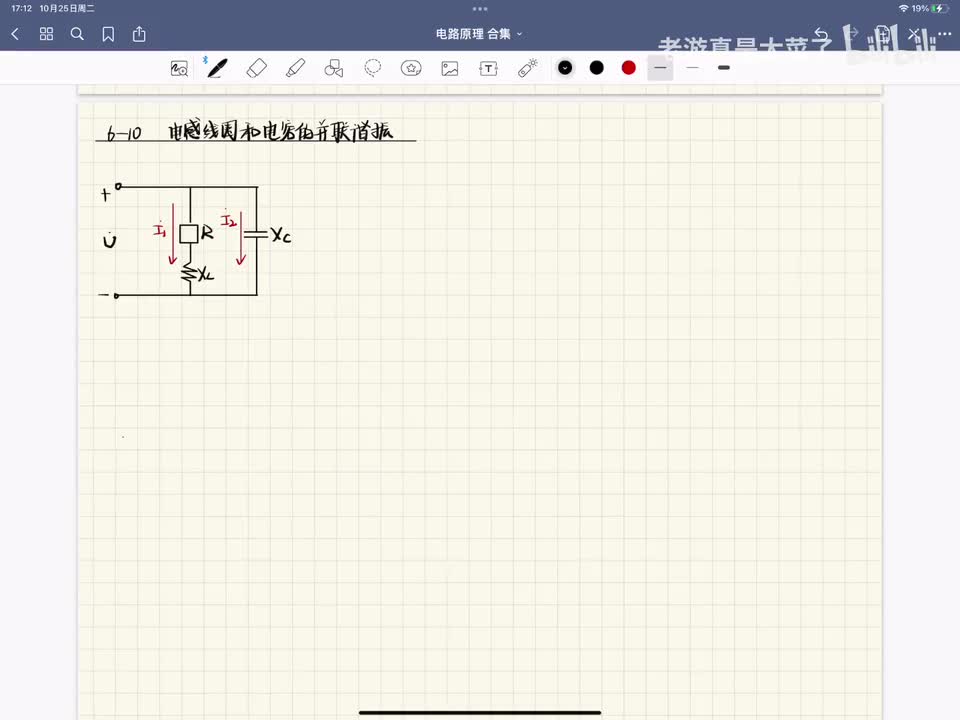Image resolution: width=960 pixels, height=720 pixels.
Task: Open the Elements sticker tool
Action: [411, 68]
